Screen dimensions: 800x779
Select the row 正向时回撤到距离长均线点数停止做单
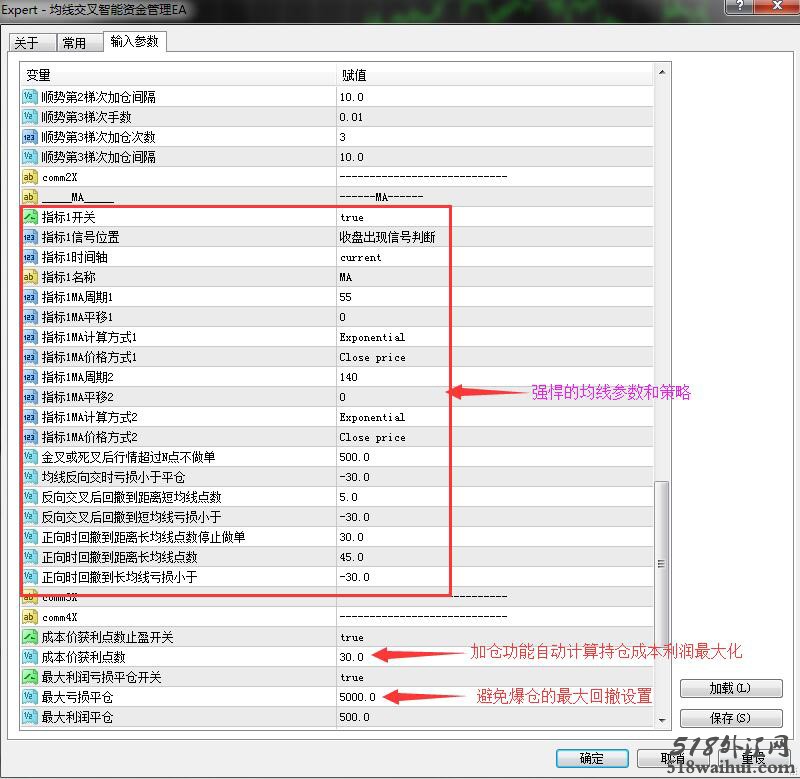(x=337, y=537)
